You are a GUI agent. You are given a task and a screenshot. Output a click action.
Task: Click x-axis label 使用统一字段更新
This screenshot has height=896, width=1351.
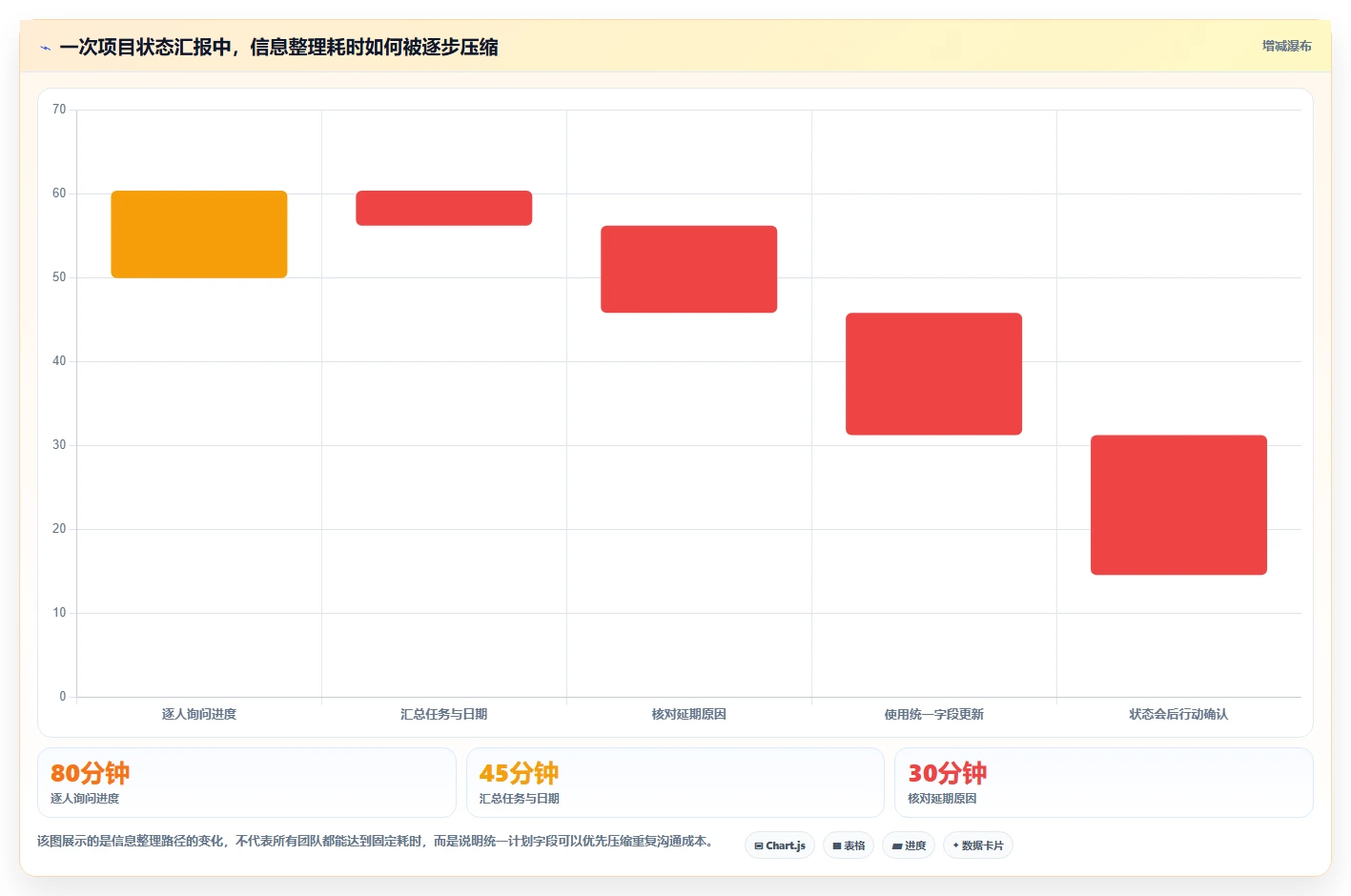pos(934,714)
